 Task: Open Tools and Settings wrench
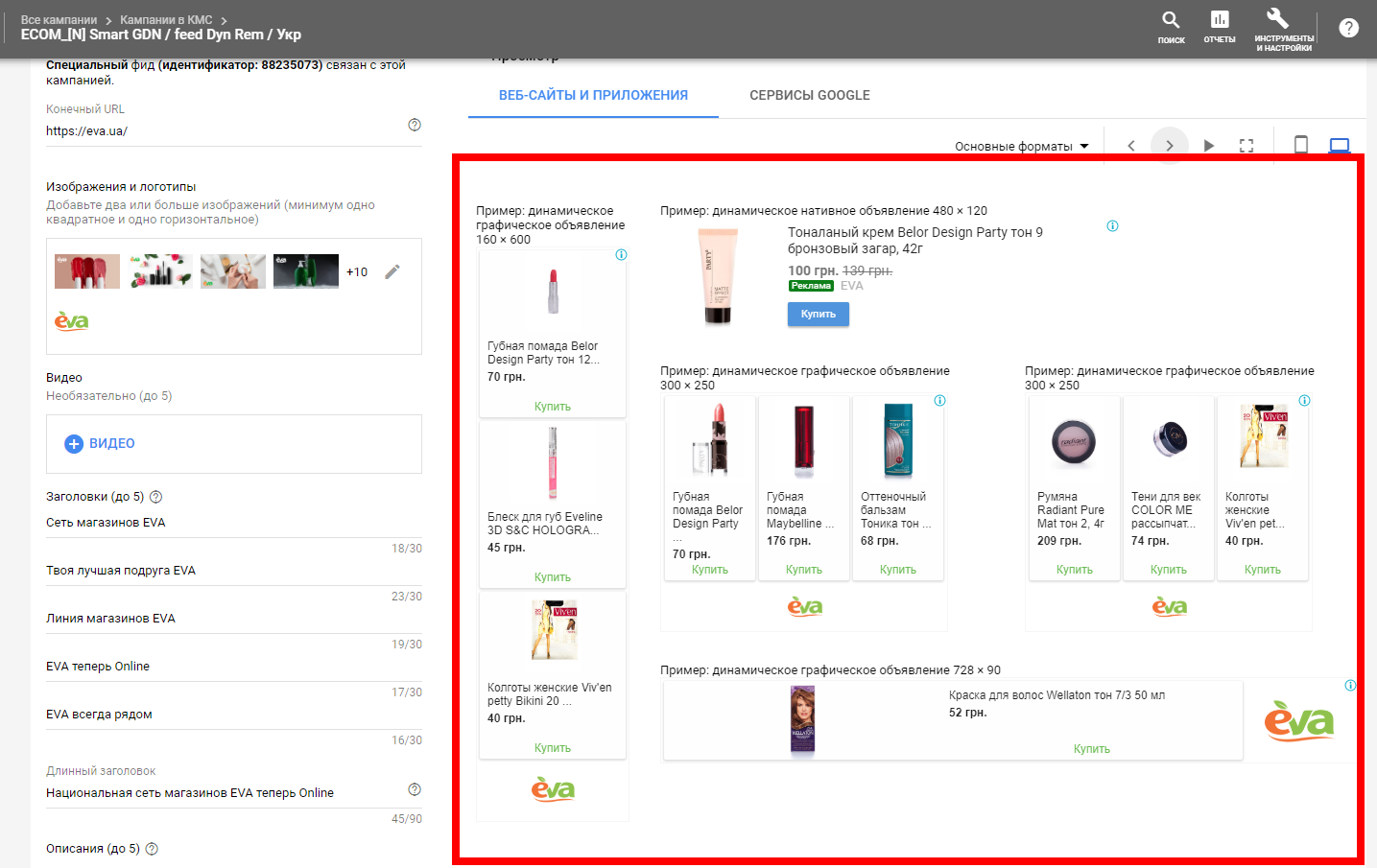(1283, 27)
